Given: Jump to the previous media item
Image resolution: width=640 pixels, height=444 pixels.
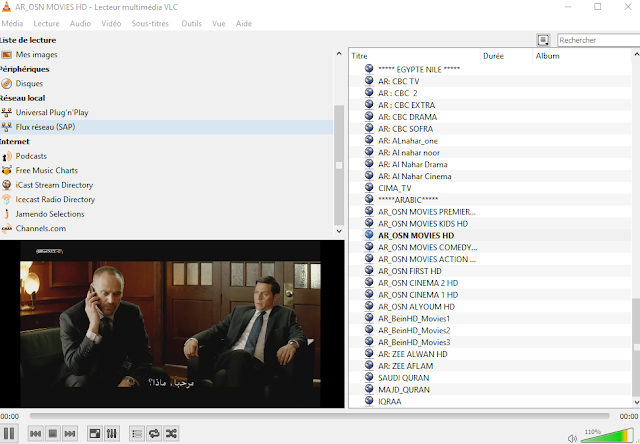Looking at the screenshot, I should point(36,433).
